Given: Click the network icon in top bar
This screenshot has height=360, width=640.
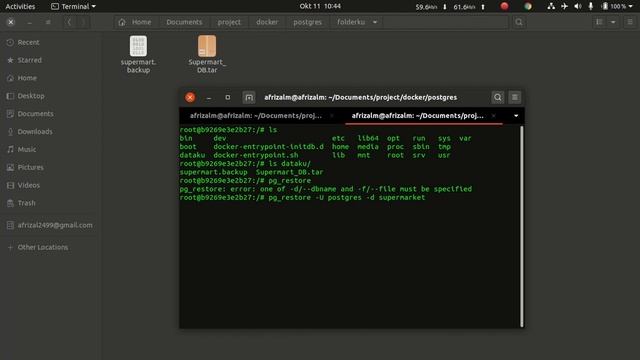Looking at the screenshot, I should [551, 6].
